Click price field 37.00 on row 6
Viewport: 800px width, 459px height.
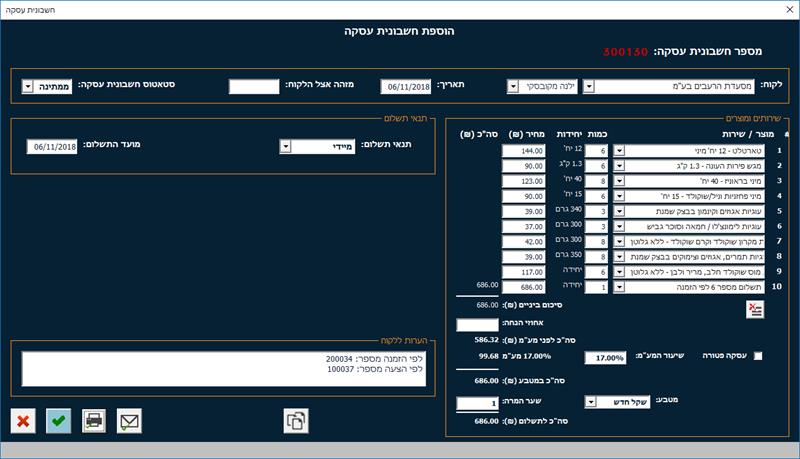[x=523, y=226]
